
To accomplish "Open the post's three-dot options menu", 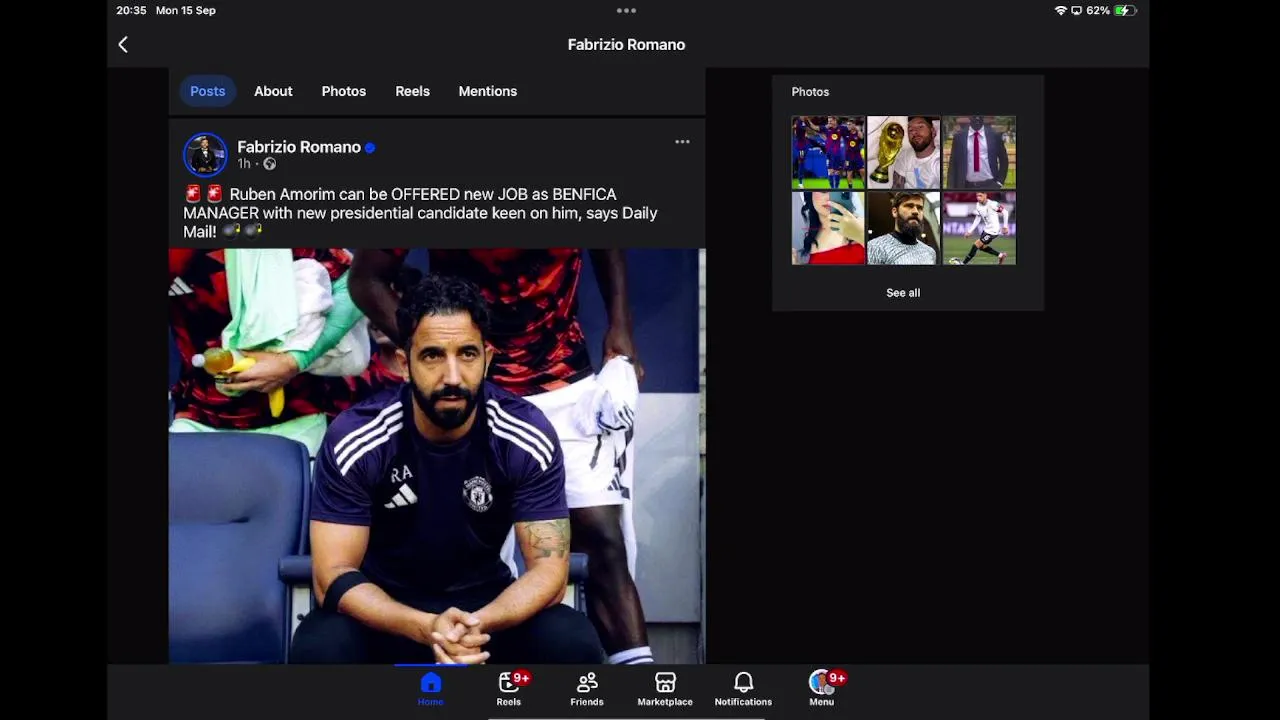I will tap(682, 142).
